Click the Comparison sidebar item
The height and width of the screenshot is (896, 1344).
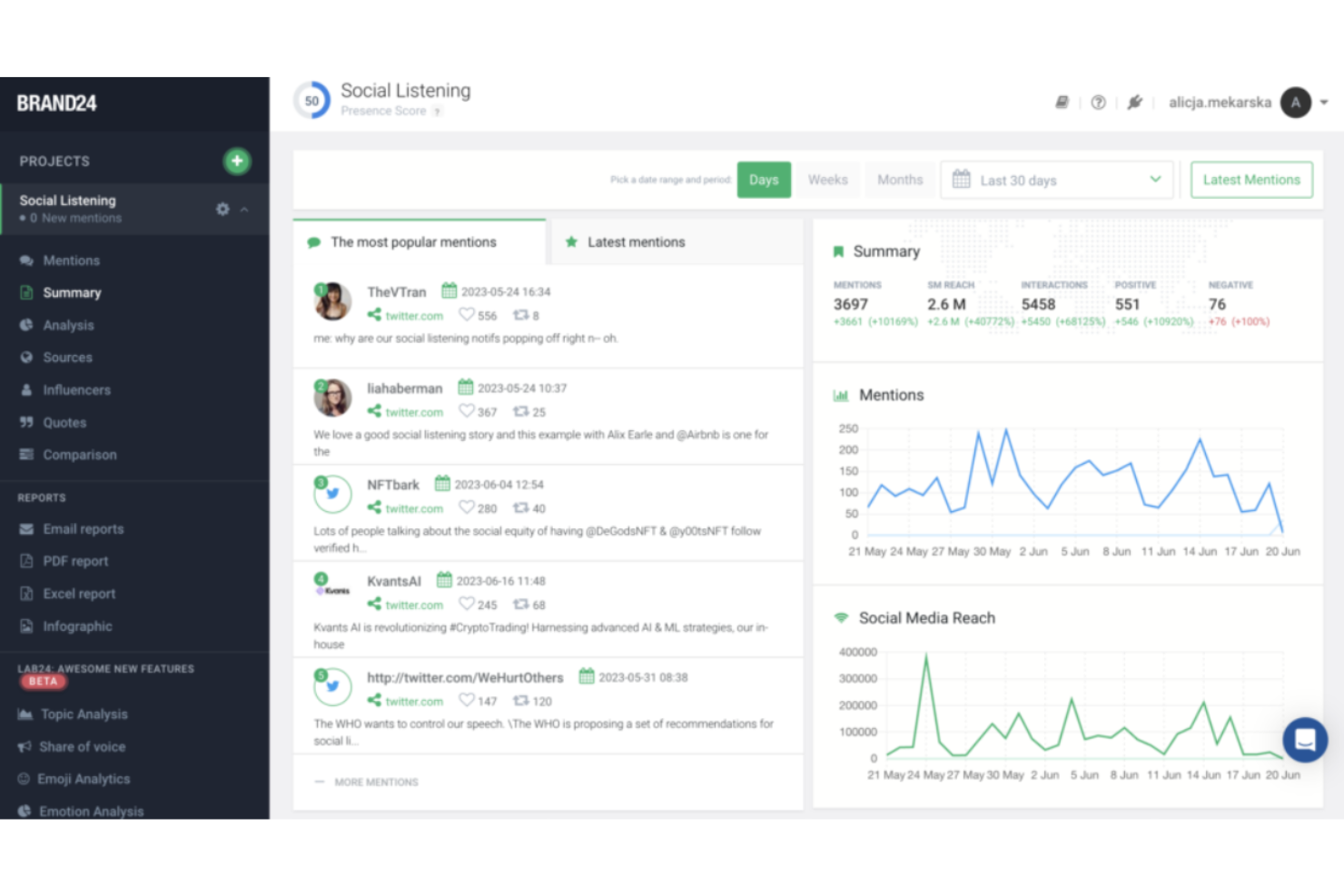click(80, 455)
